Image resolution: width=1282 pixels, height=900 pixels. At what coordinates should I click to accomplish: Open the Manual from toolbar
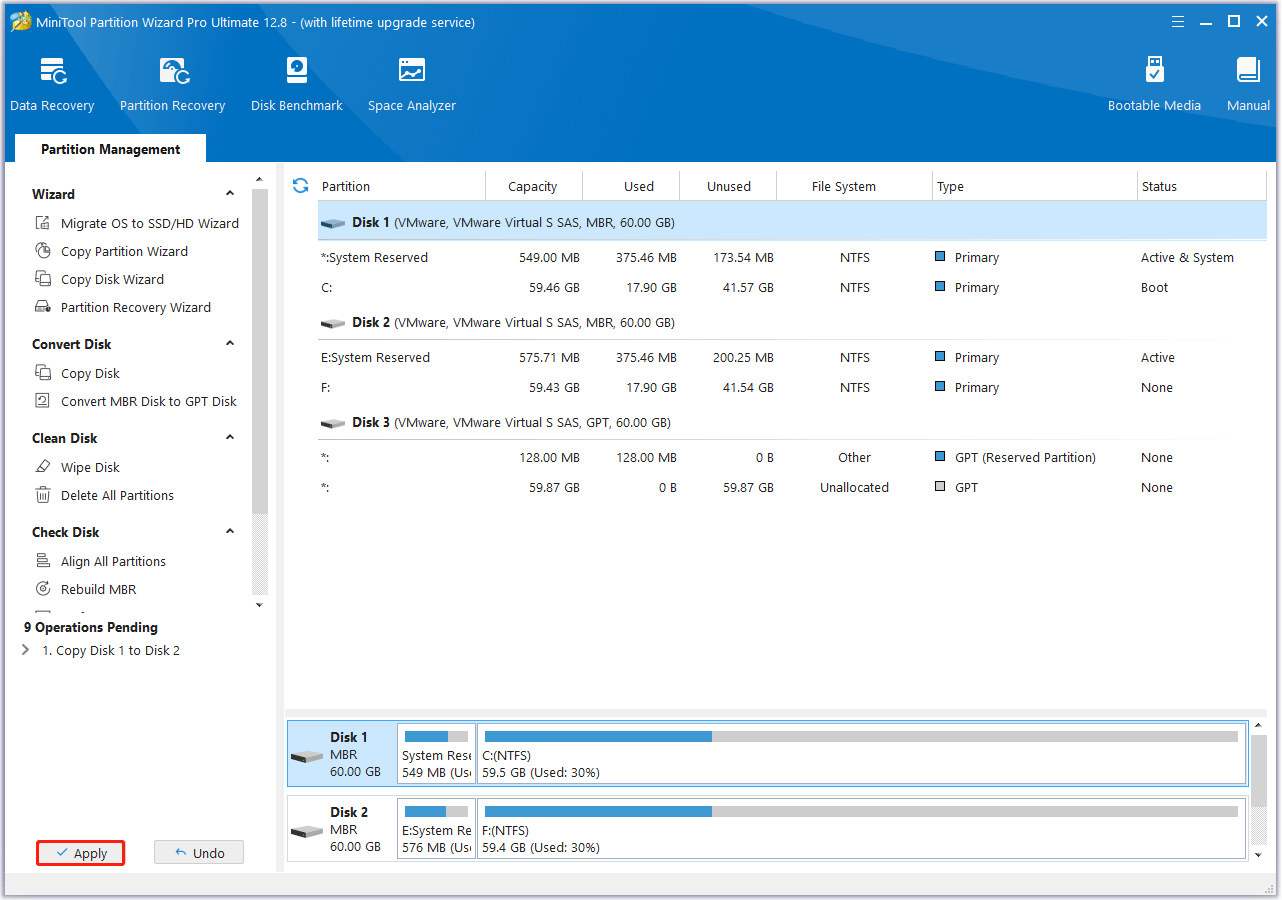click(x=1248, y=85)
